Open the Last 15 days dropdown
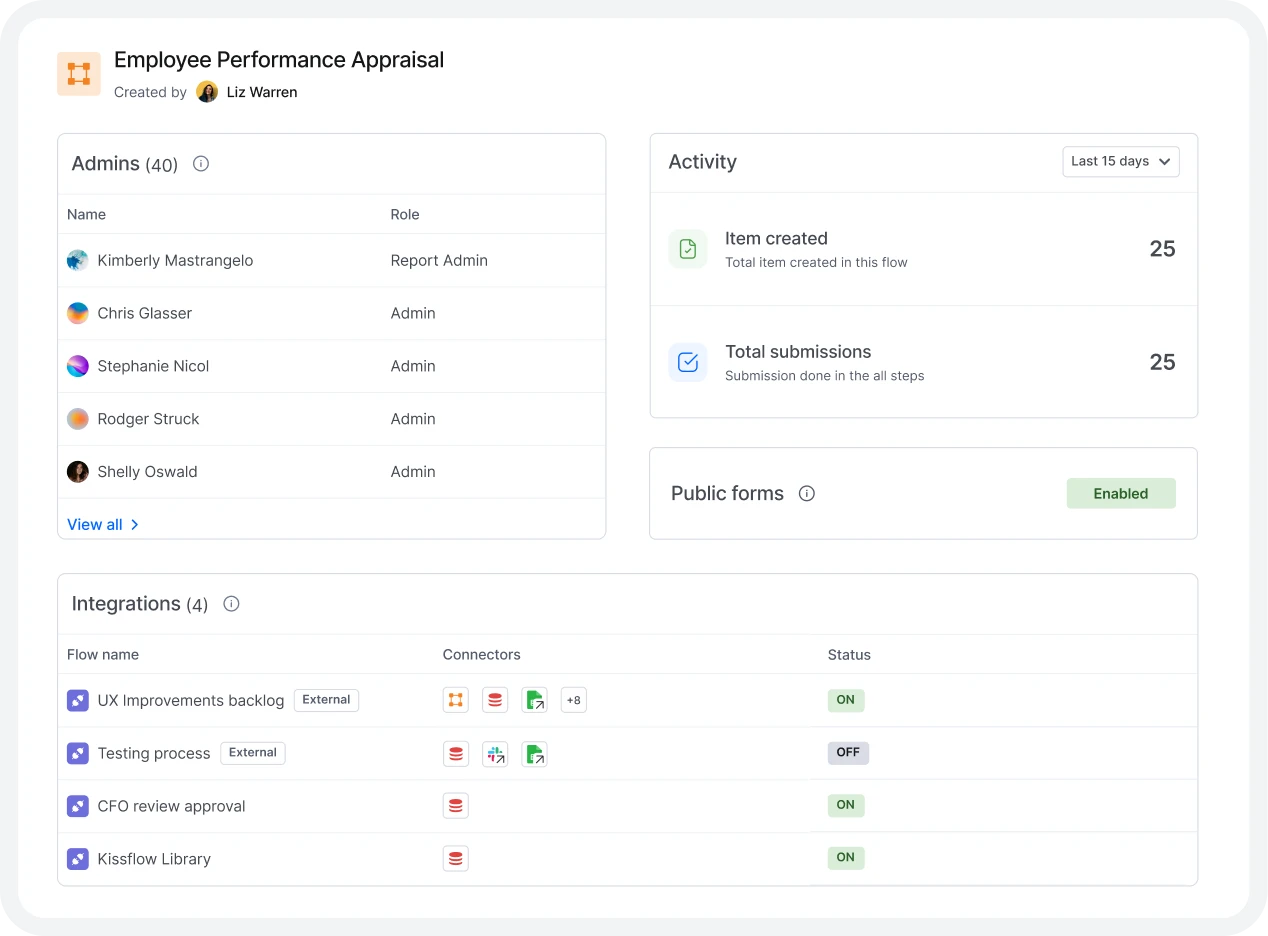Image resolution: width=1268 pixels, height=936 pixels. (1121, 161)
